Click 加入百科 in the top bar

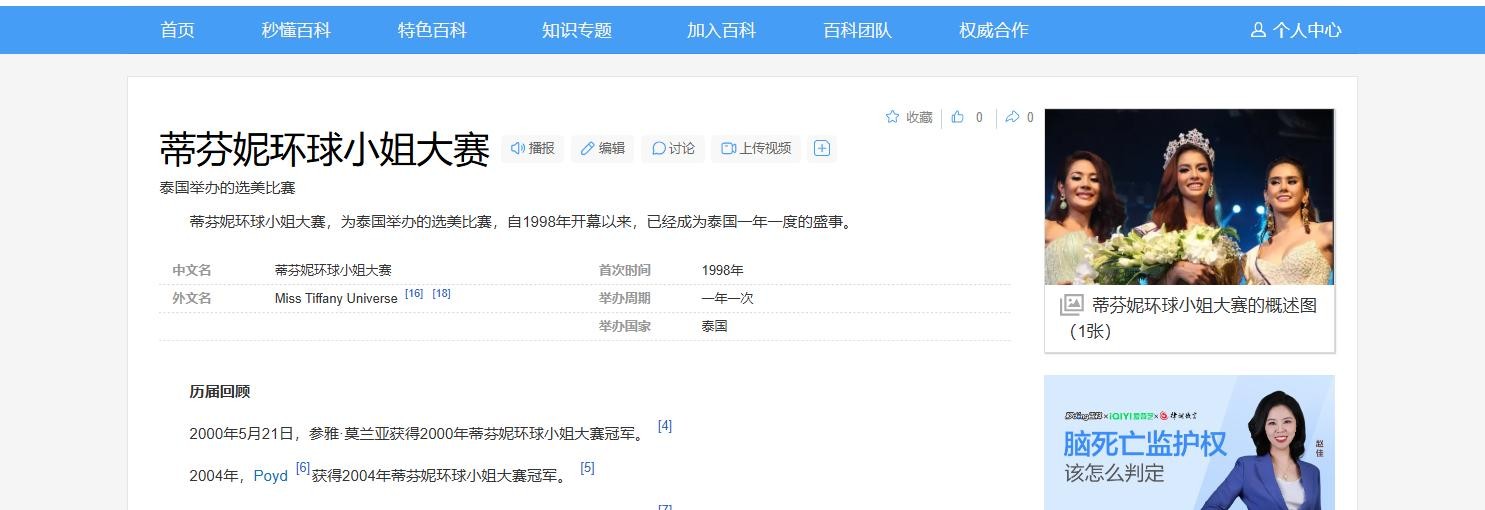[x=721, y=30]
